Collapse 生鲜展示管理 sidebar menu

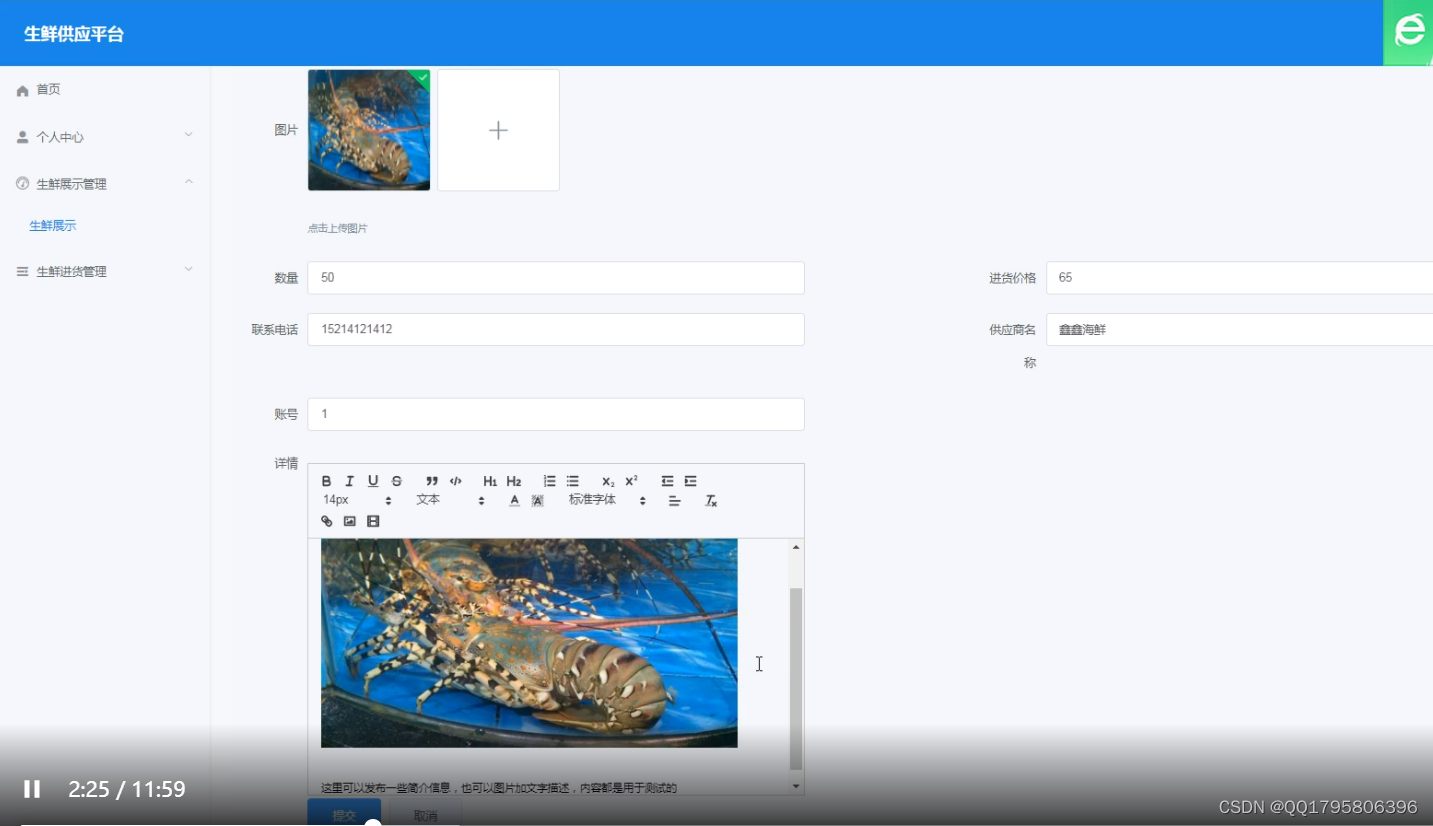click(x=105, y=184)
